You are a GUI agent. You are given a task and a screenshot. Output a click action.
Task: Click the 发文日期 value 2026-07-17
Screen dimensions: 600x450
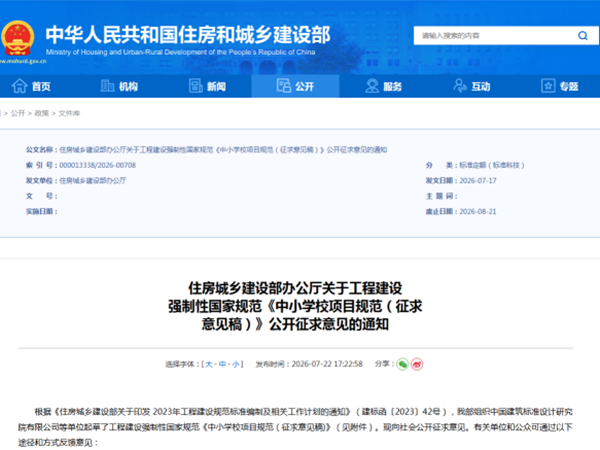(478, 181)
